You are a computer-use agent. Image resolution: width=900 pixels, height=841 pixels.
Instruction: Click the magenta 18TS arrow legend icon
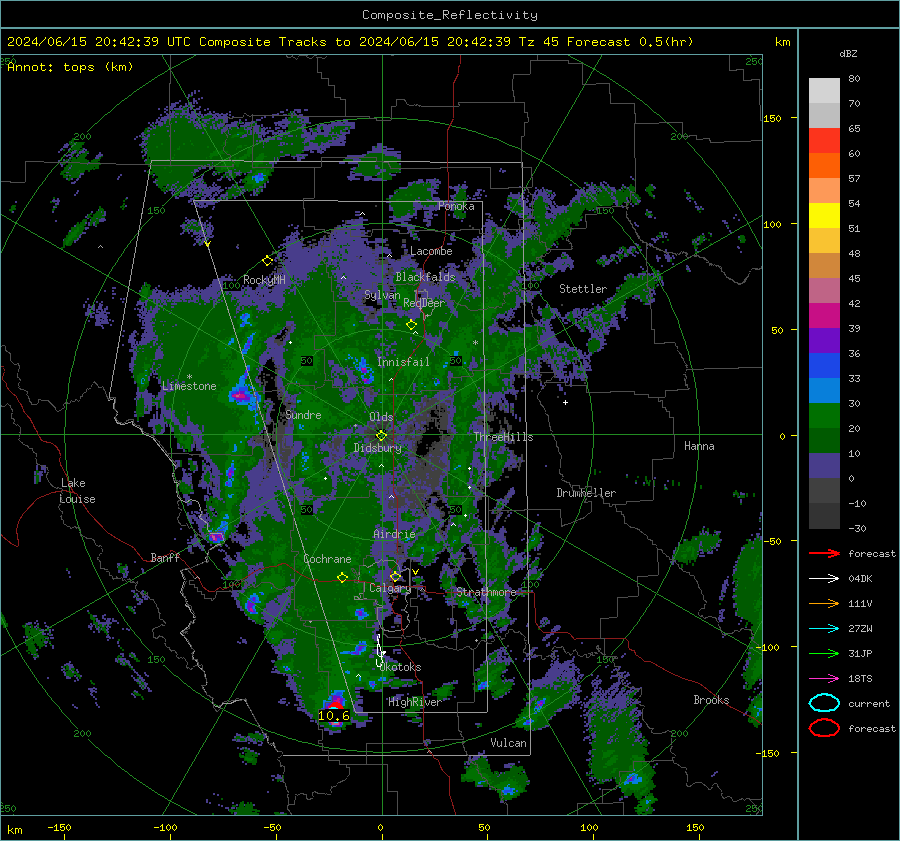click(x=824, y=679)
